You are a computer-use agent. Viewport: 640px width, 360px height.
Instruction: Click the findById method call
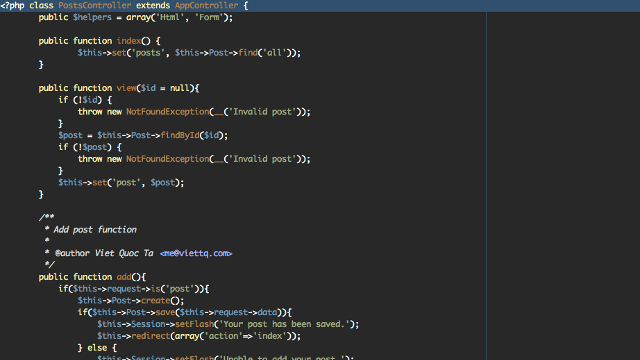(x=180, y=136)
